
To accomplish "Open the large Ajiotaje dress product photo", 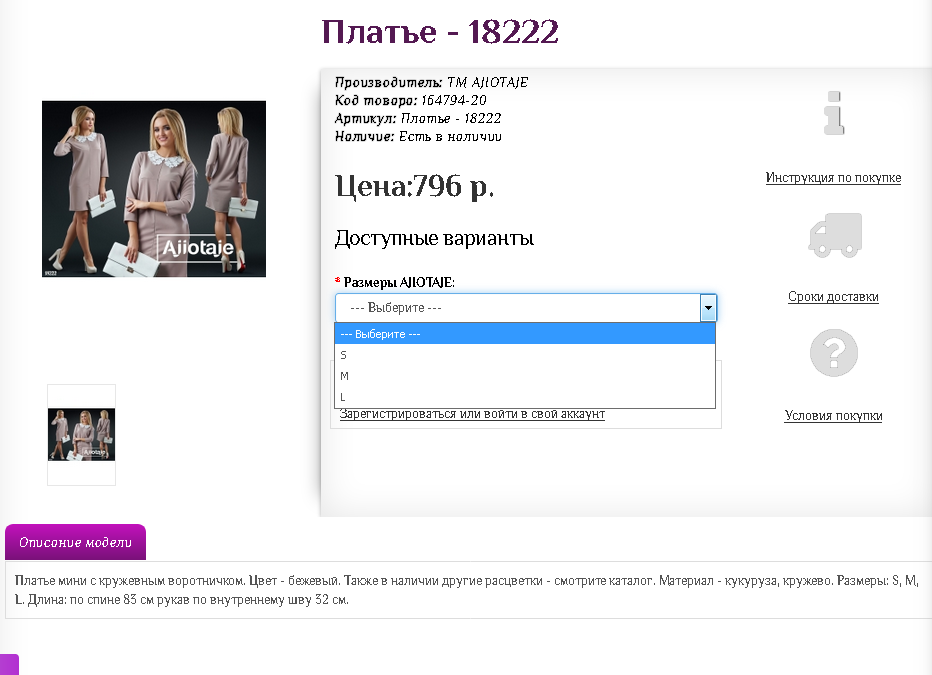I will coord(154,188).
